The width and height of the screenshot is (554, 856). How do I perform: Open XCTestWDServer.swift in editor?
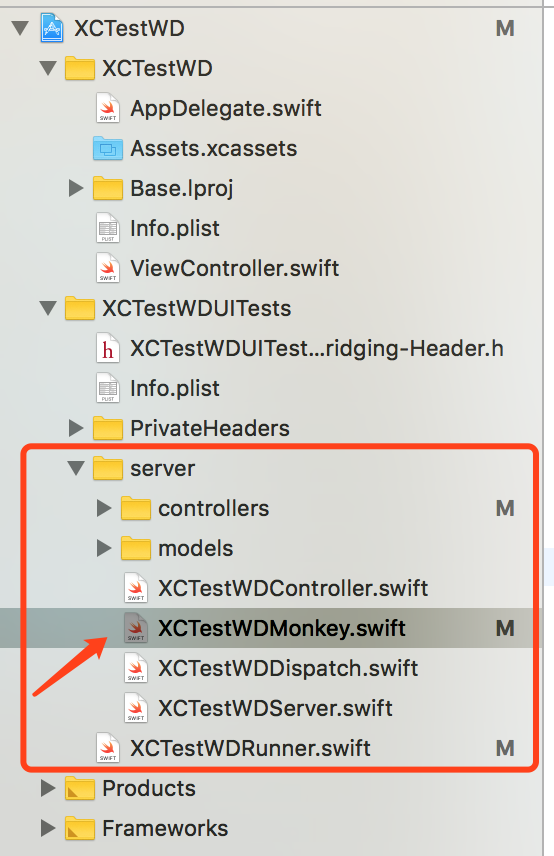click(275, 708)
